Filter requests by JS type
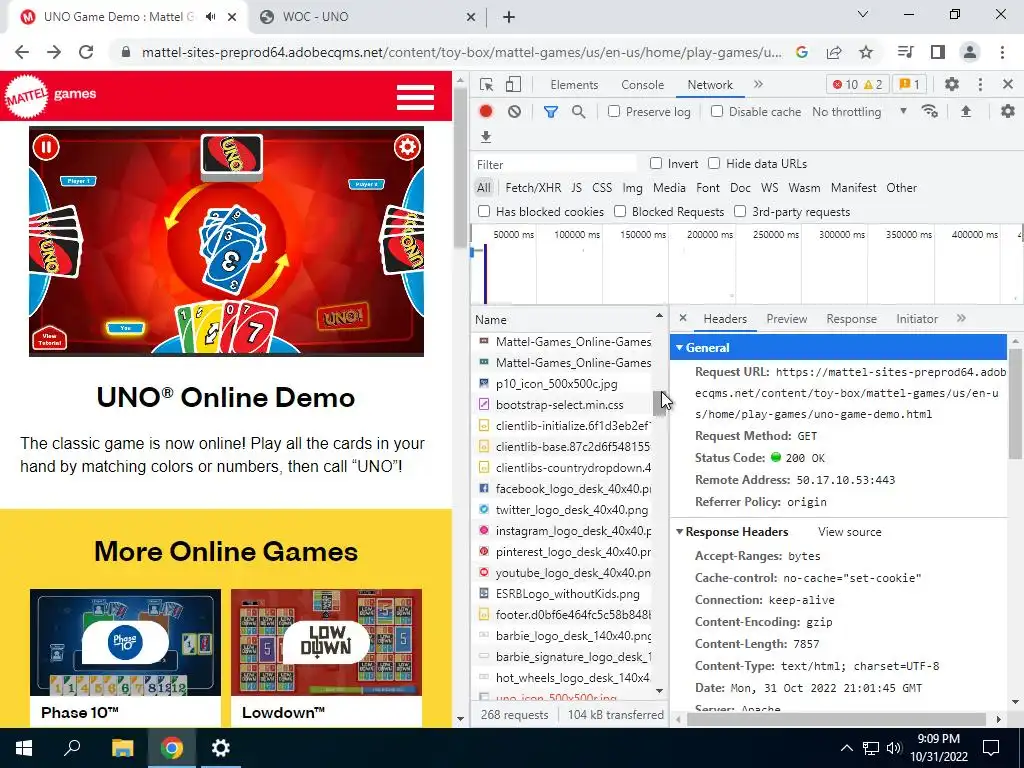This screenshot has height=768, width=1024. [x=576, y=188]
